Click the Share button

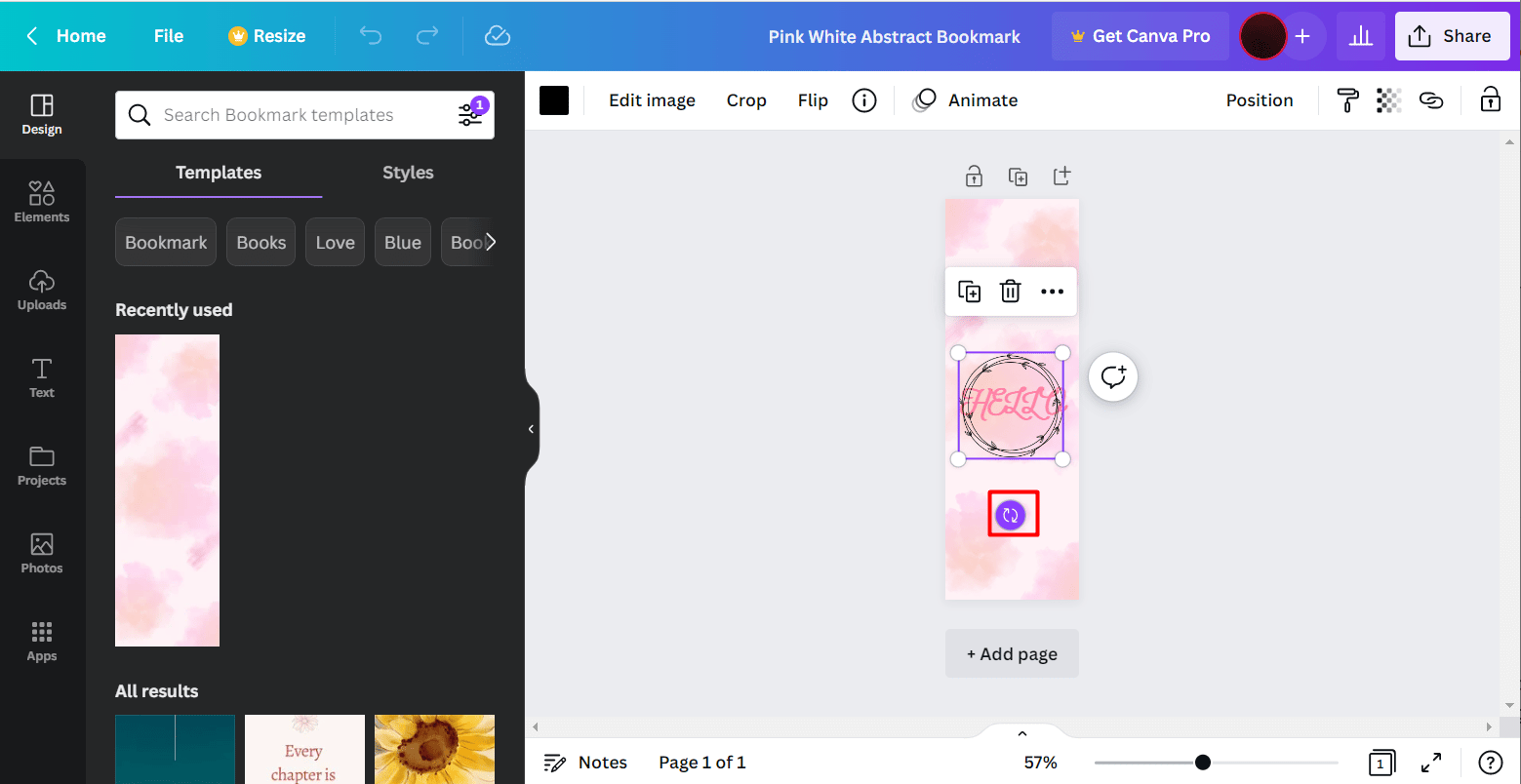[x=1452, y=36]
